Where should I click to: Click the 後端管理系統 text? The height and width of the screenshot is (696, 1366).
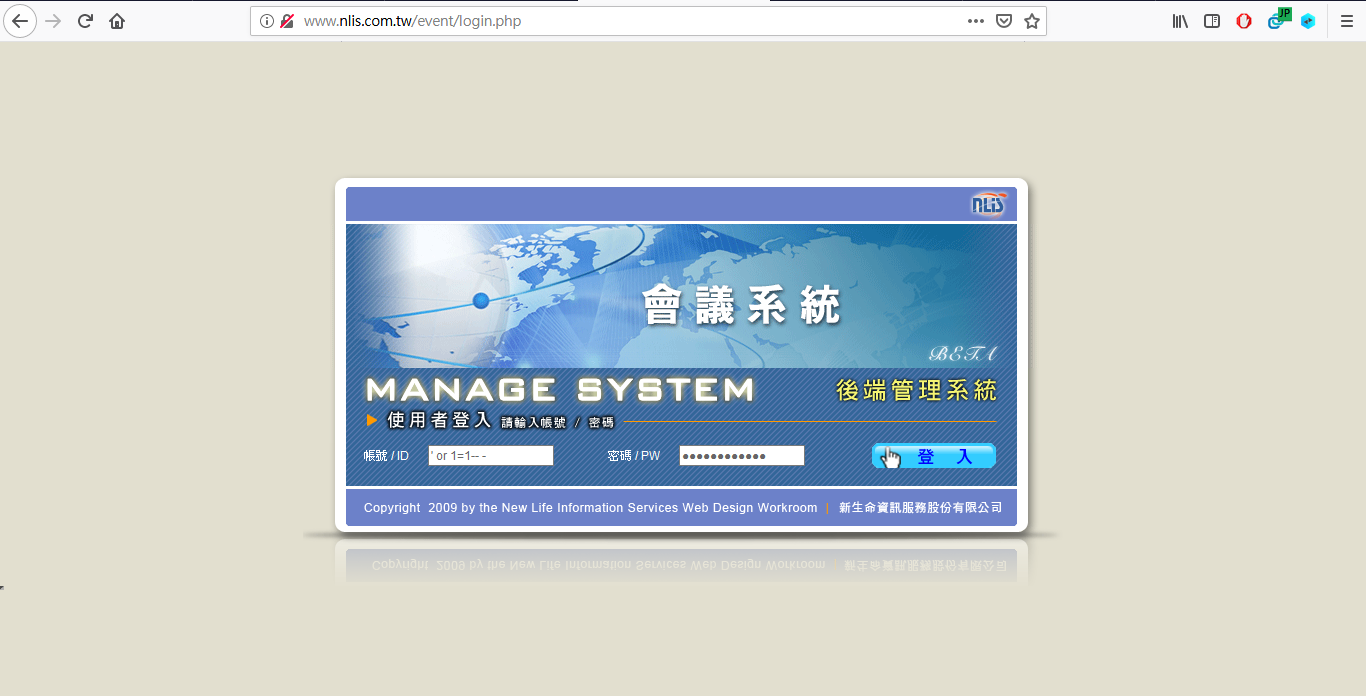tap(916, 391)
